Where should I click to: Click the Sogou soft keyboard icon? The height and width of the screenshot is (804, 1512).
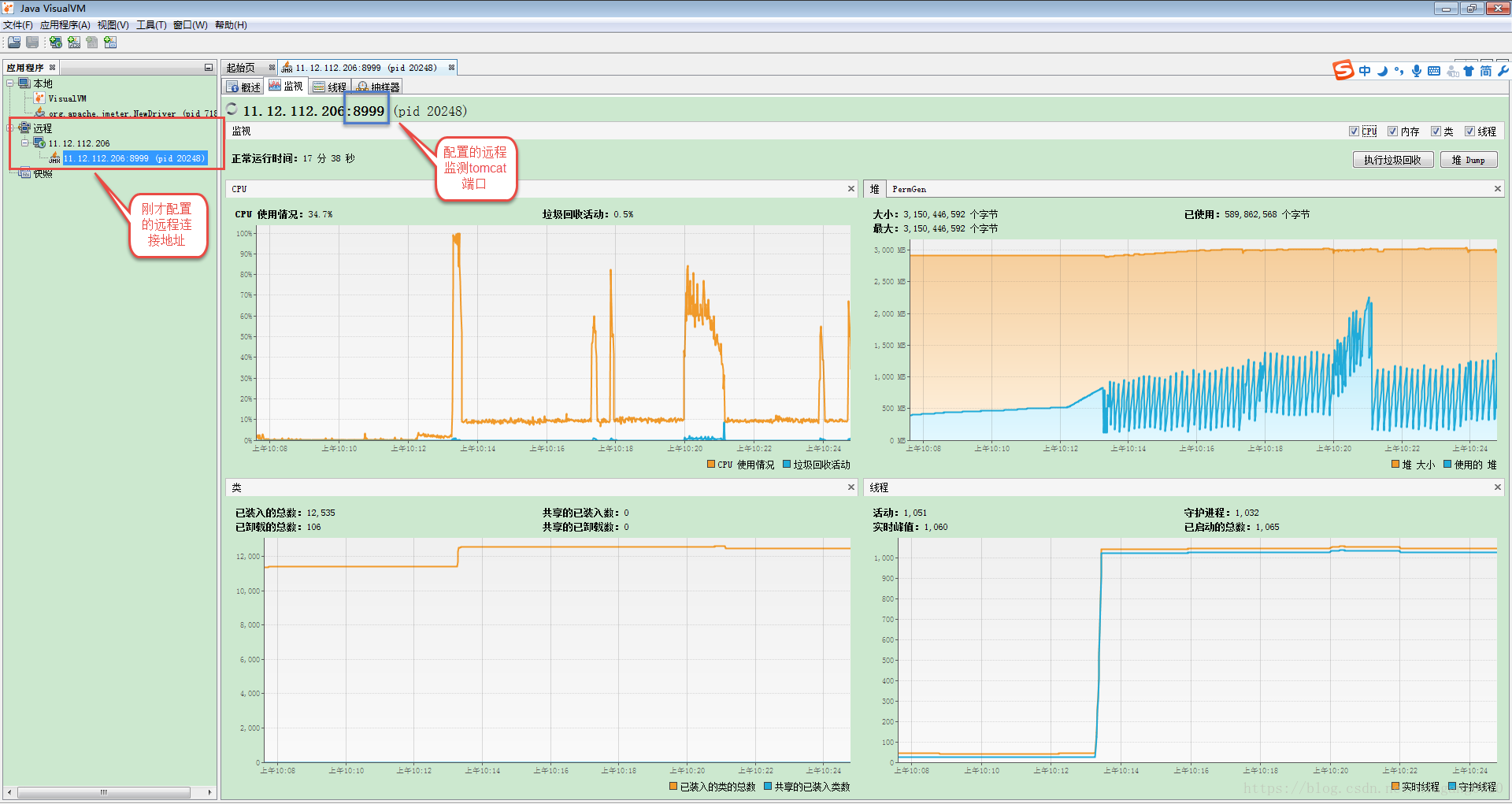[x=1434, y=71]
